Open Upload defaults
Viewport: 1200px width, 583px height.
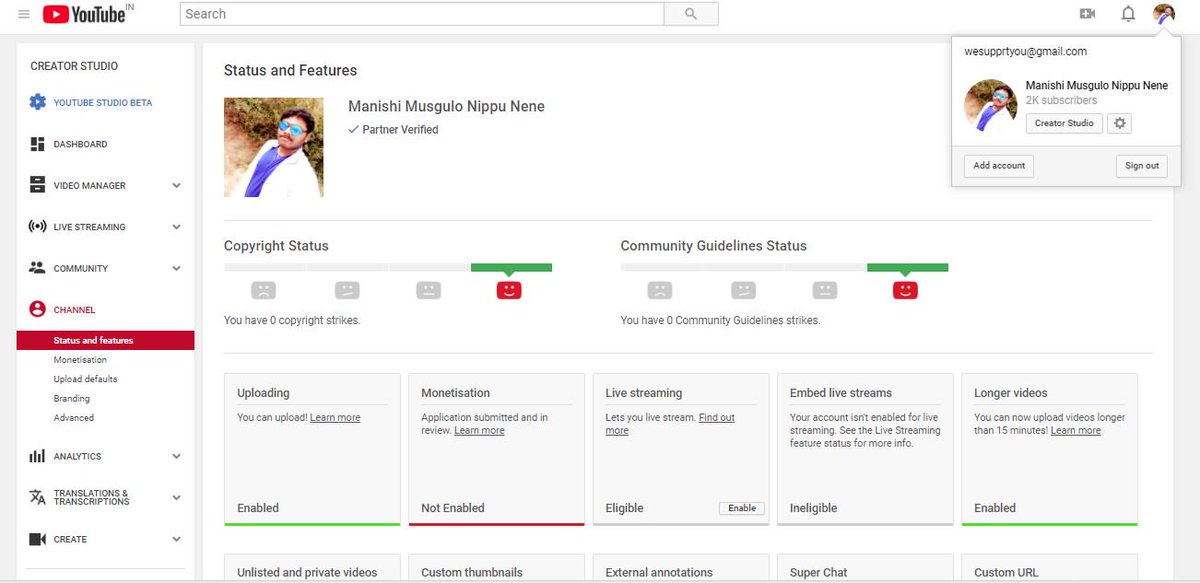point(85,379)
